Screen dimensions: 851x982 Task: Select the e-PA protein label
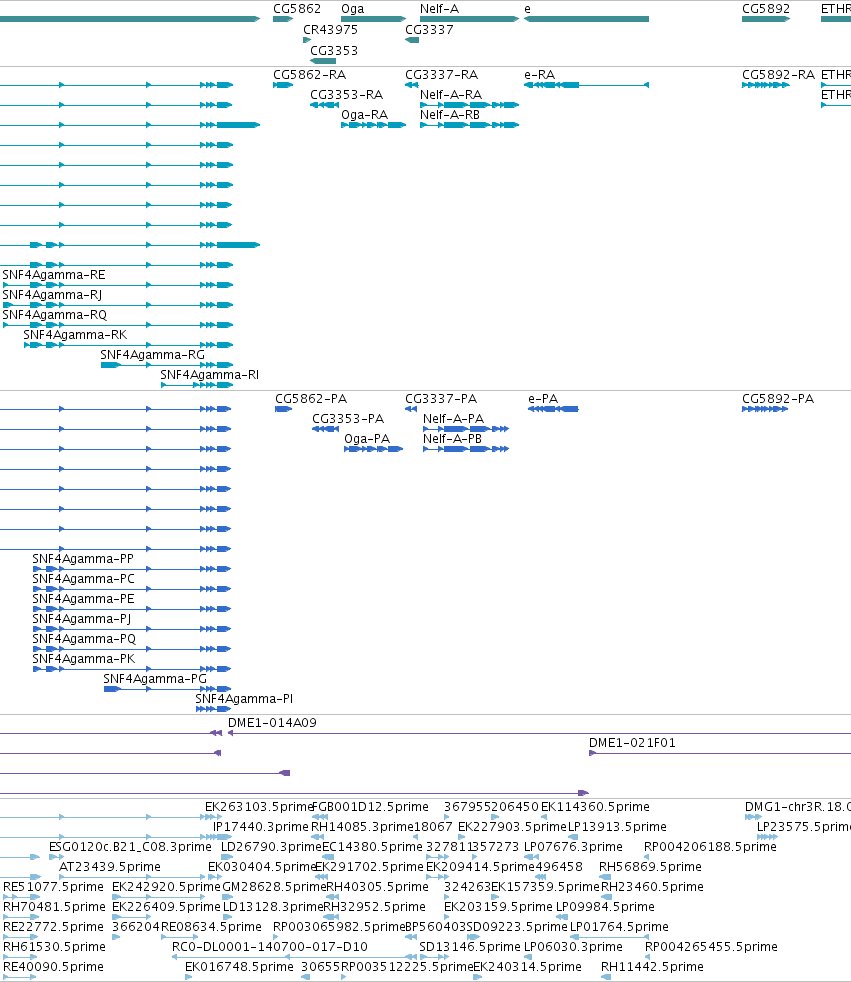pyautogui.click(x=543, y=399)
